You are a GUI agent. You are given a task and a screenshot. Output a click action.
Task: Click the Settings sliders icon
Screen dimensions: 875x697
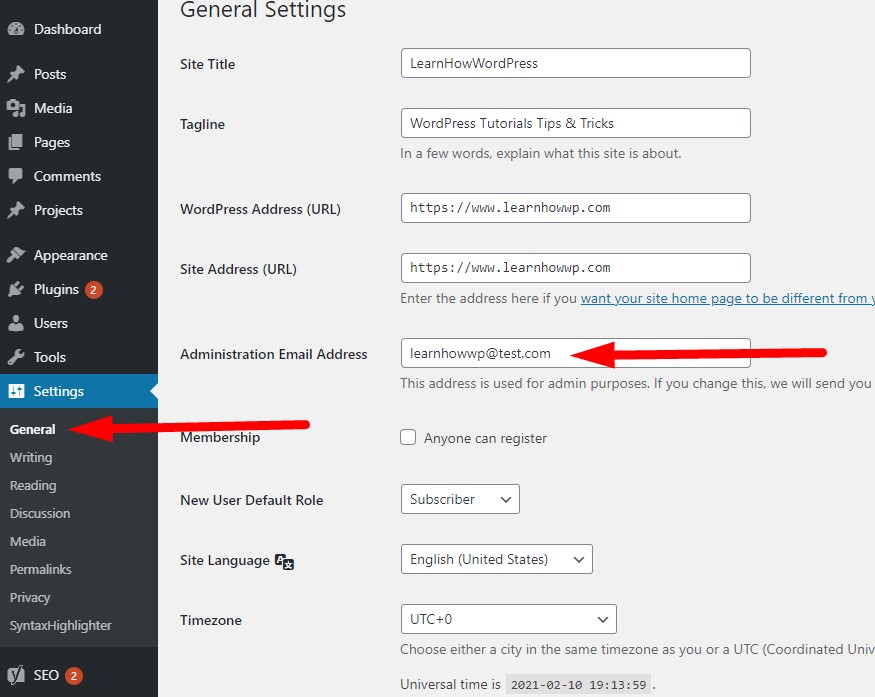click(16, 391)
